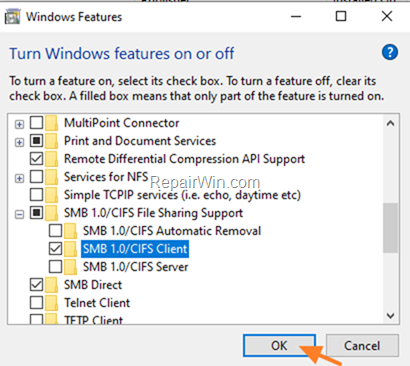The width and height of the screenshot is (410, 366).
Task: Click the blue help question mark icon
Action: 390,52
